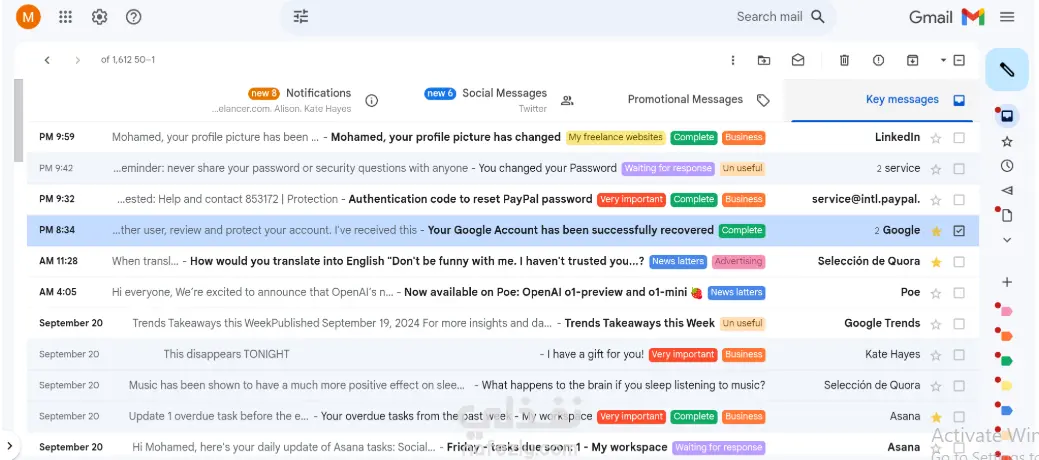Check the Poe email checkbox
This screenshot has width=1039, height=460.
tap(959, 292)
